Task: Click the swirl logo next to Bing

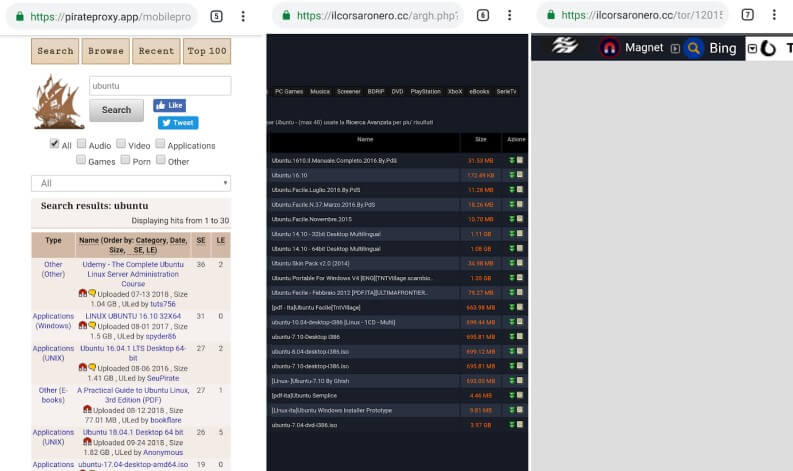Action: [x=768, y=49]
